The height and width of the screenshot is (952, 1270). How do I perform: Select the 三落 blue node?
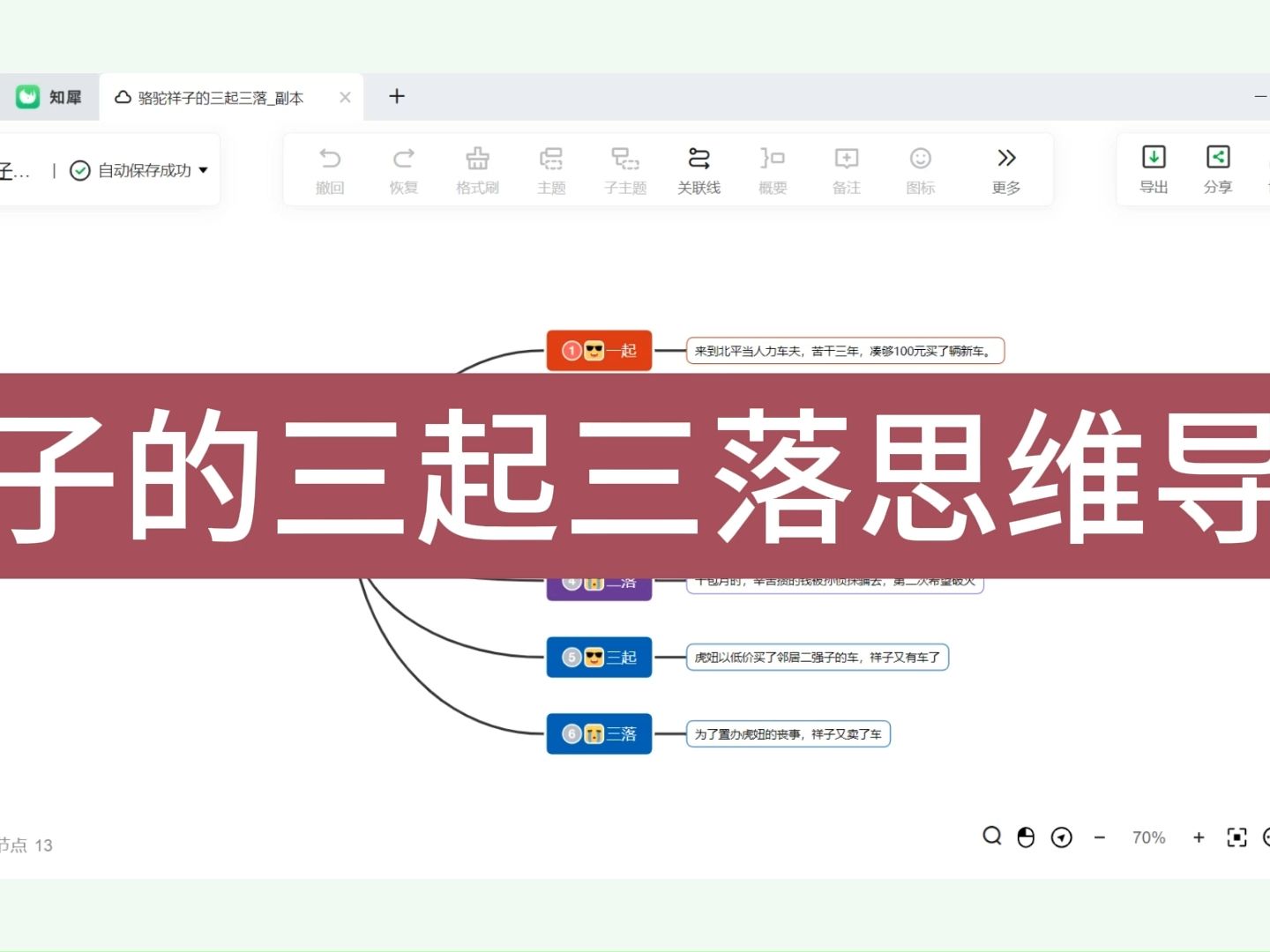[599, 733]
